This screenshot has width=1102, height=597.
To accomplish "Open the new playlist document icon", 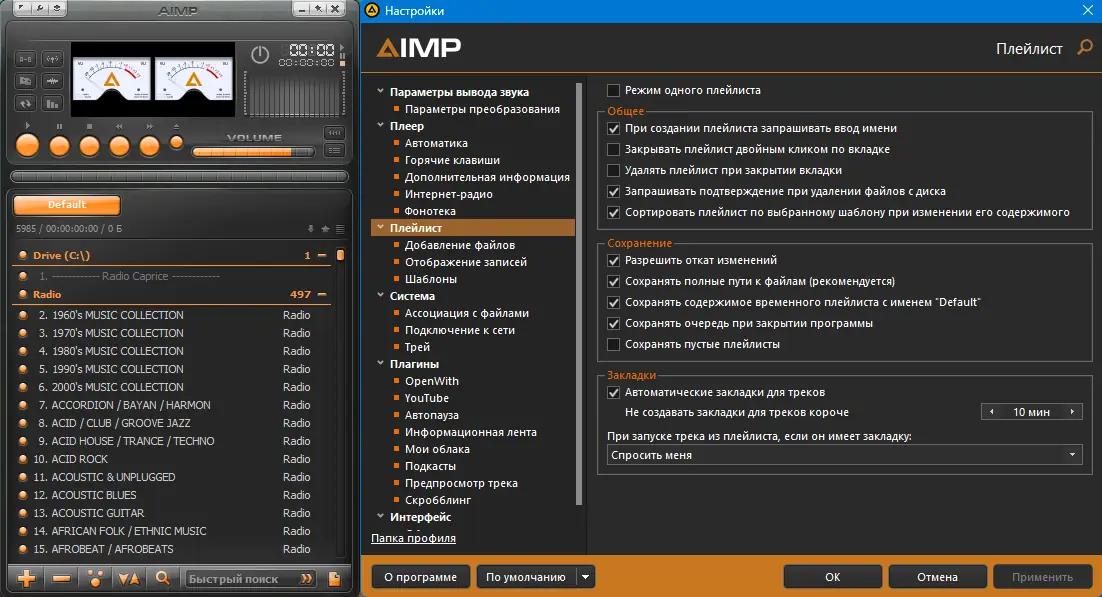I will coord(336,578).
